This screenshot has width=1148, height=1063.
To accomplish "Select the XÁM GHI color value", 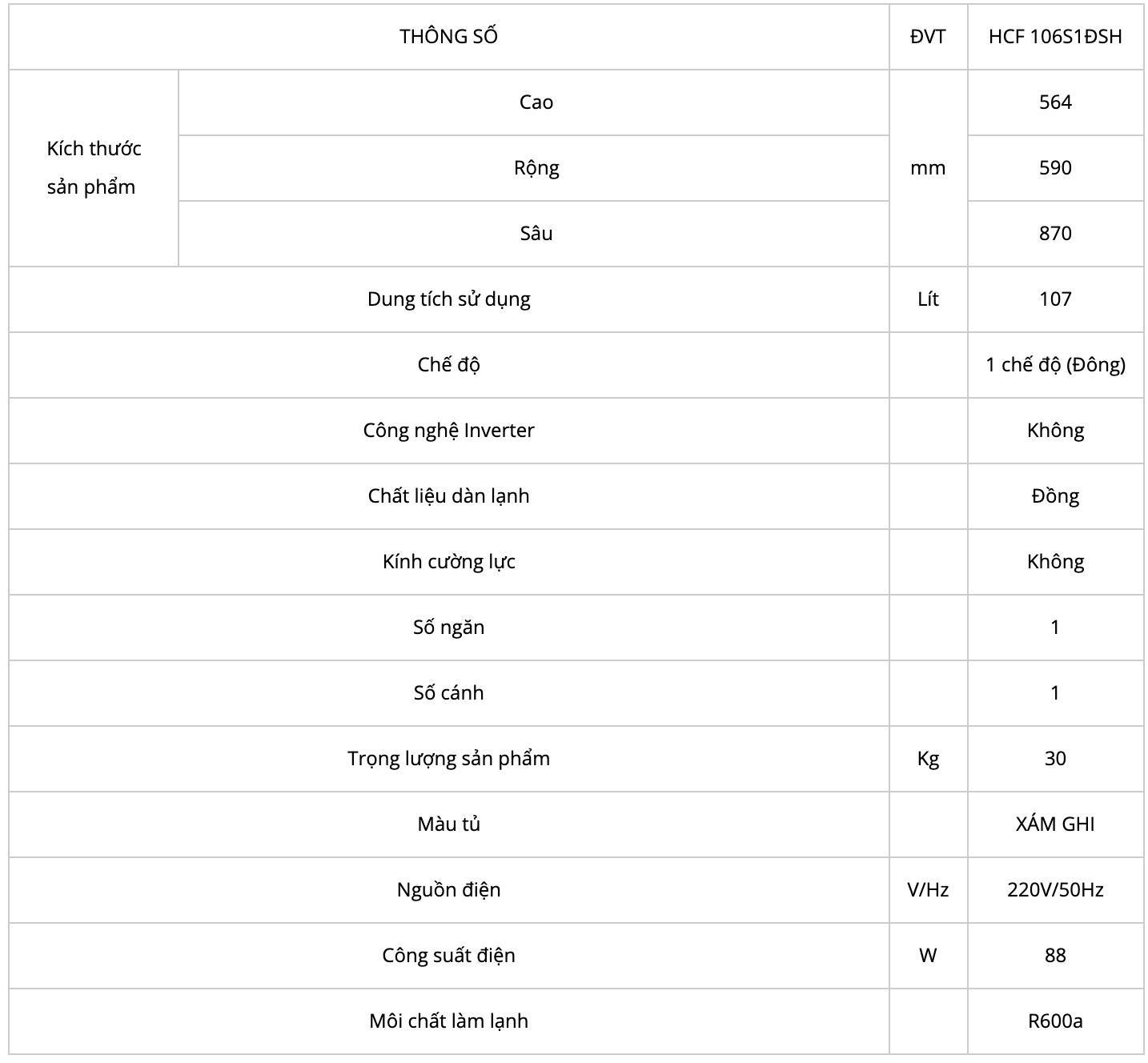I will pos(1055,824).
